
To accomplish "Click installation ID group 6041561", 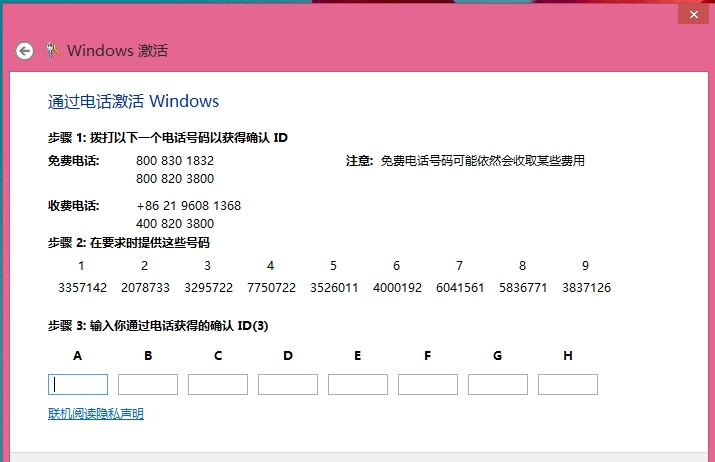I will click(460, 288).
